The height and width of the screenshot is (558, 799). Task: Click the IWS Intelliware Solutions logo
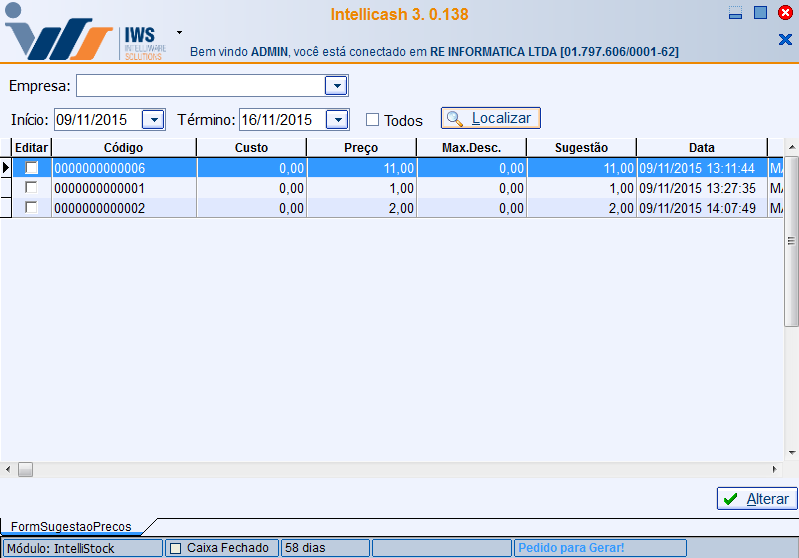click(86, 33)
